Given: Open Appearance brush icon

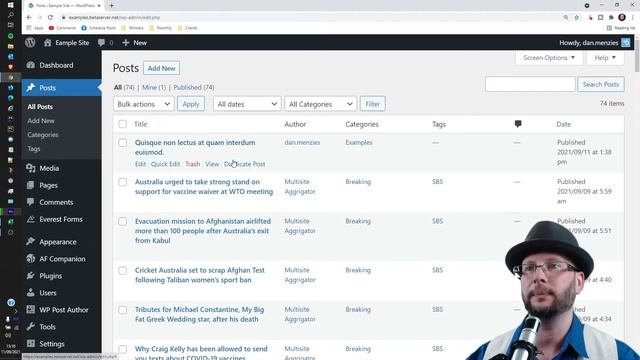Looking at the screenshot, I should pyautogui.click(x=31, y=242).
